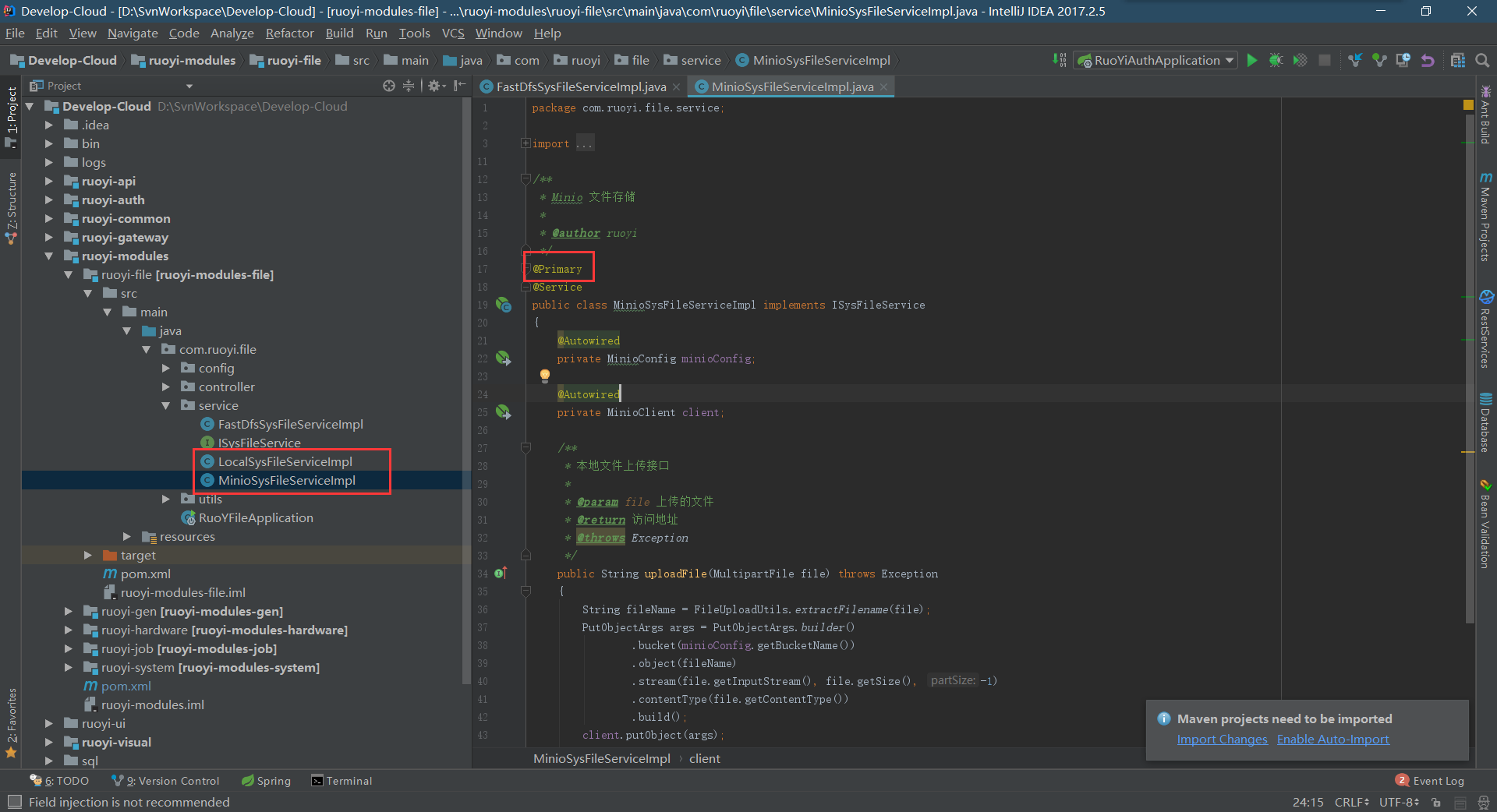Collapse the service package node
The width and height of the screenshot is (1497, 812).
click(x=165, y=405)
